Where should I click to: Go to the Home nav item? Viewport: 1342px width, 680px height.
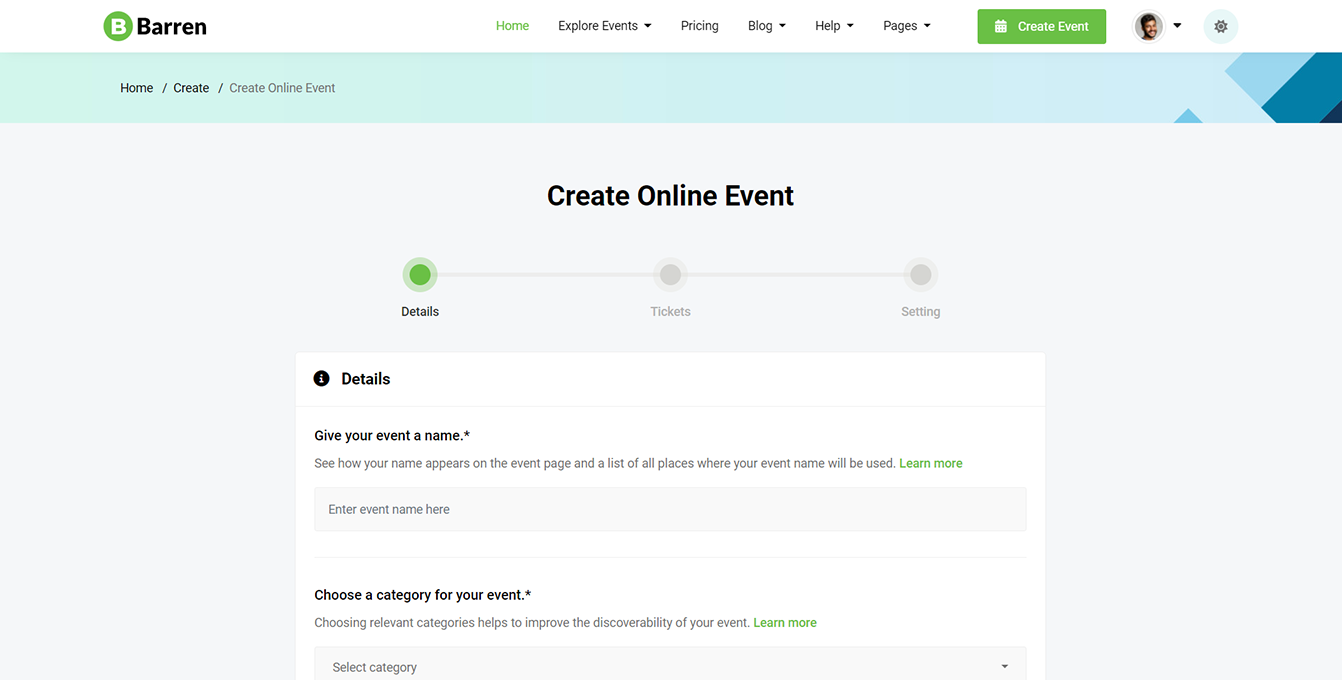pyautogui.click(x=512, y=26)
